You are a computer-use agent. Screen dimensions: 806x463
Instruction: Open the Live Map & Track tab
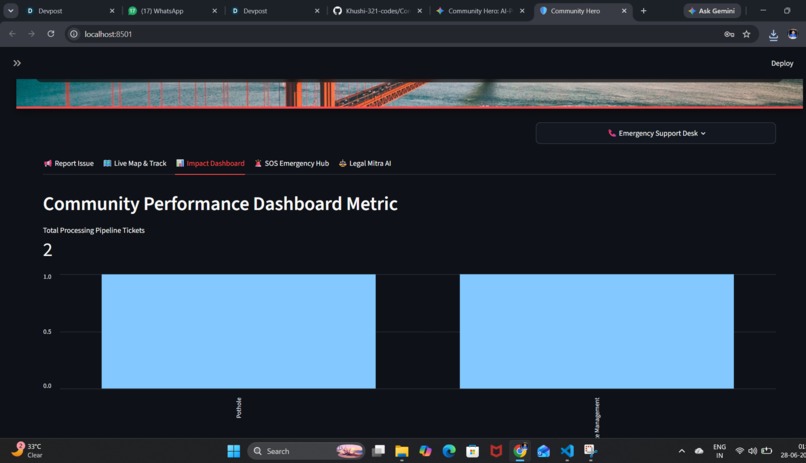click(135, 163)
